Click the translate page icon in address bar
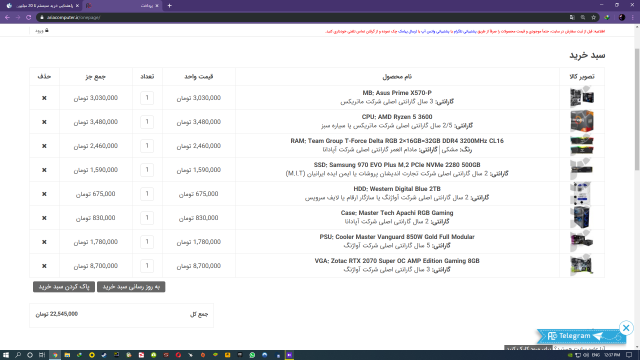Screen dimensions: 640x360 click(572, 17)
